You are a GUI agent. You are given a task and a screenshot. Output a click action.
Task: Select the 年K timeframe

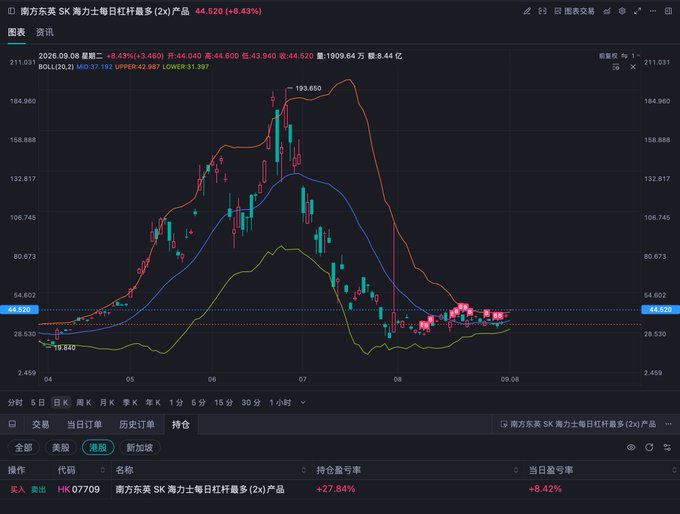pyautogui.click(x=153, y=403)
